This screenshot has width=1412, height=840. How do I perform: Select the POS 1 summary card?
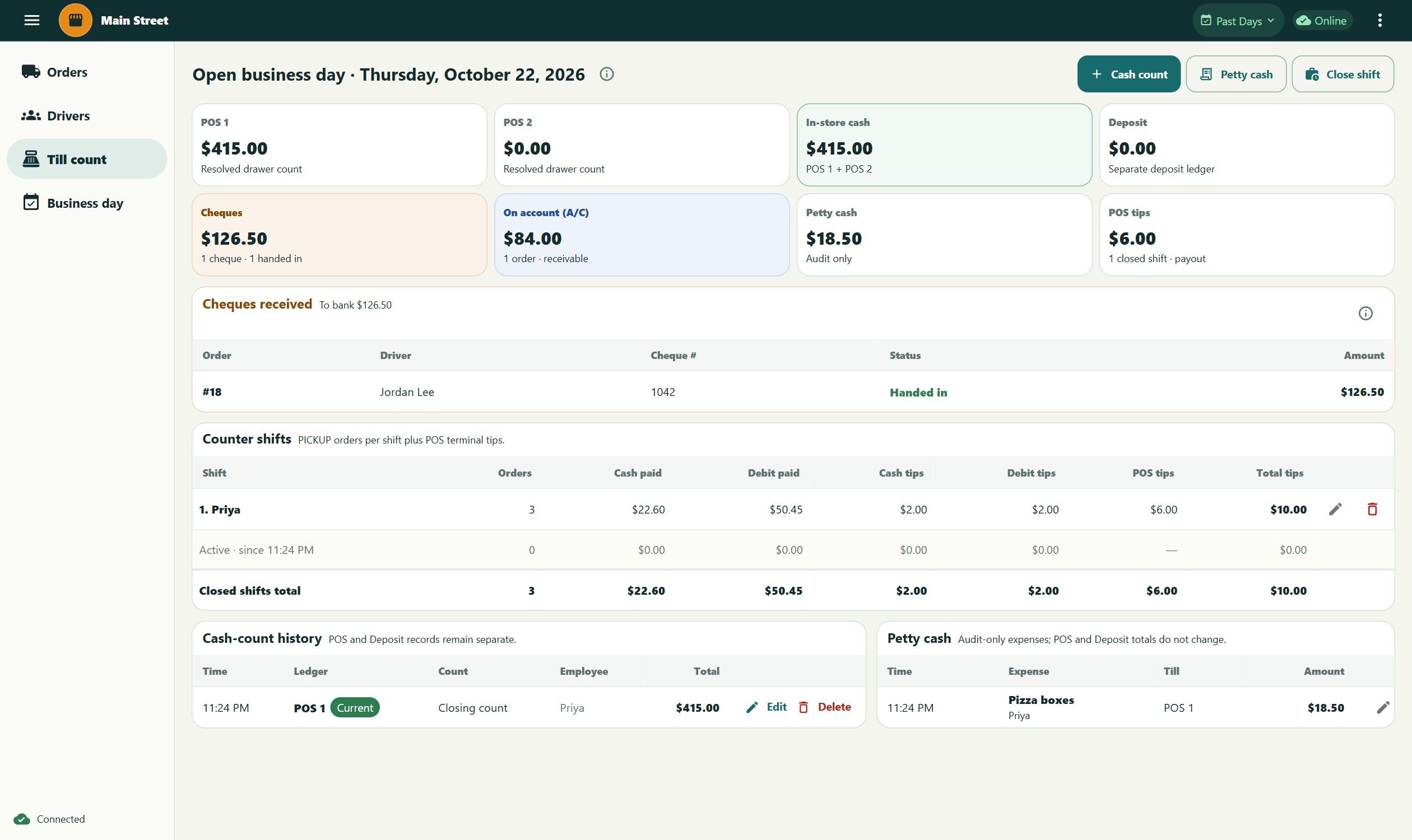339,145
